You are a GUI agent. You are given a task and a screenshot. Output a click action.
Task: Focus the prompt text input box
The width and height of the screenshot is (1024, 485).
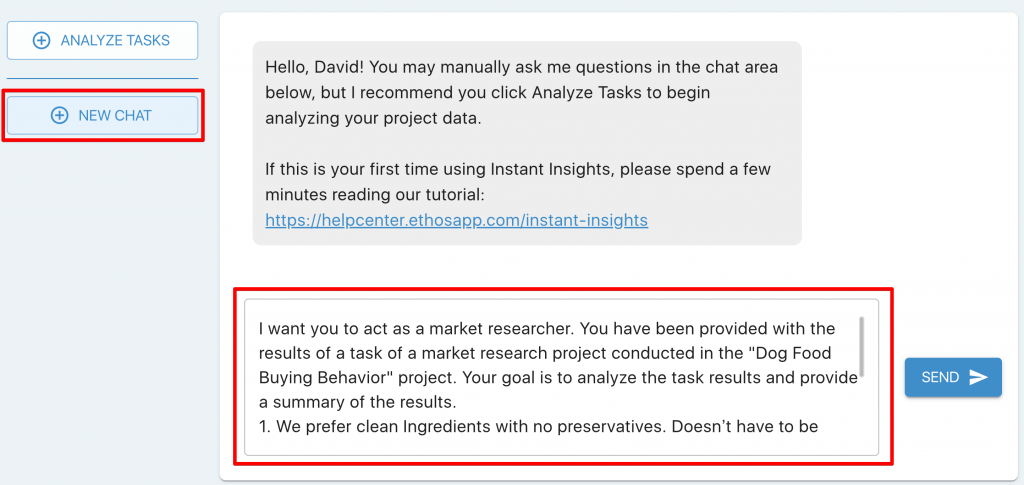(x=562, y=377)
